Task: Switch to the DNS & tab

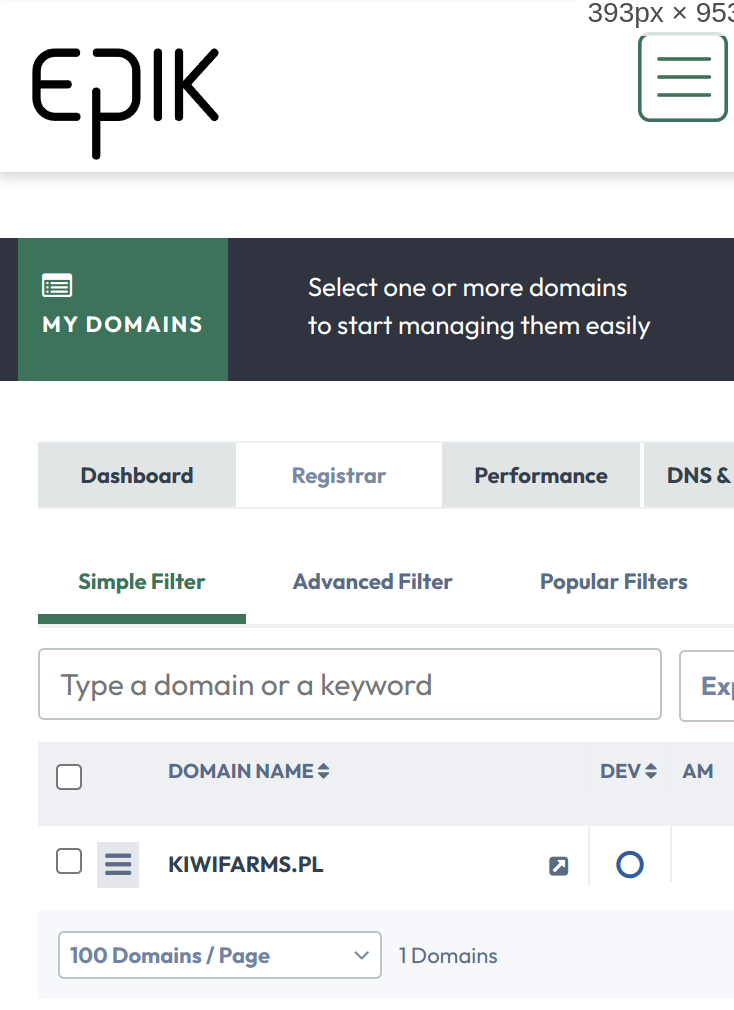Action: click(690, 475)
